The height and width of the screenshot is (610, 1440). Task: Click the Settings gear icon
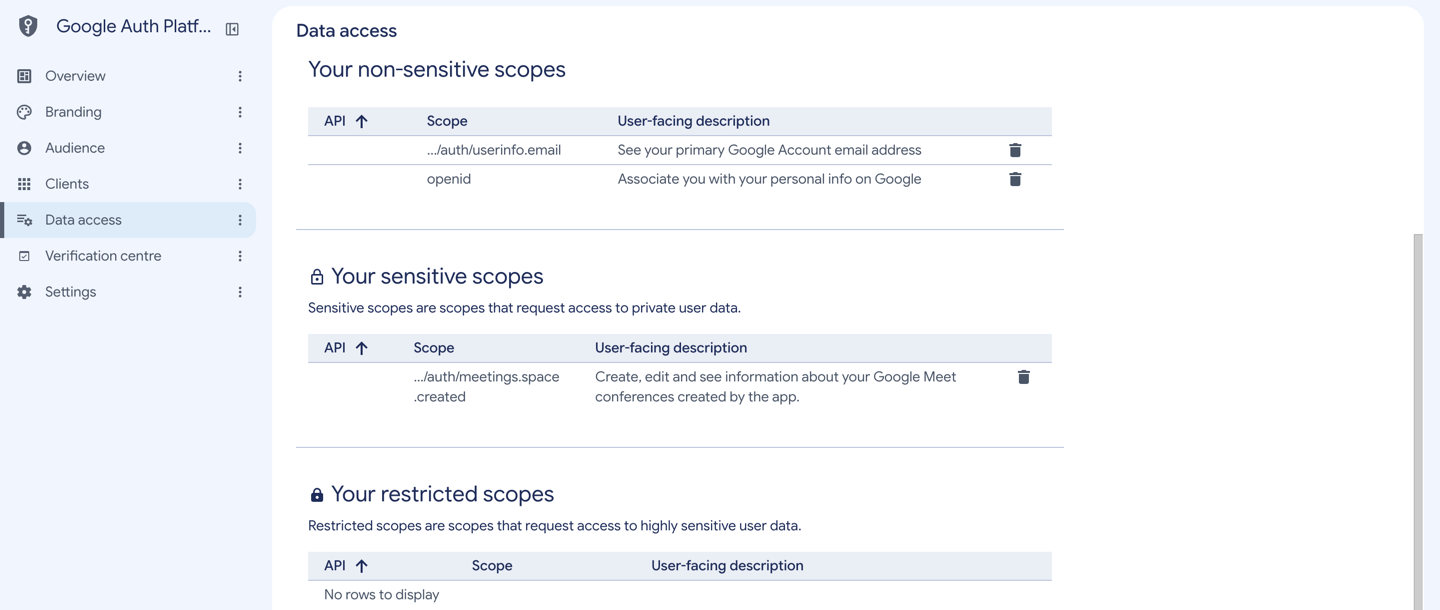[25, 292]
